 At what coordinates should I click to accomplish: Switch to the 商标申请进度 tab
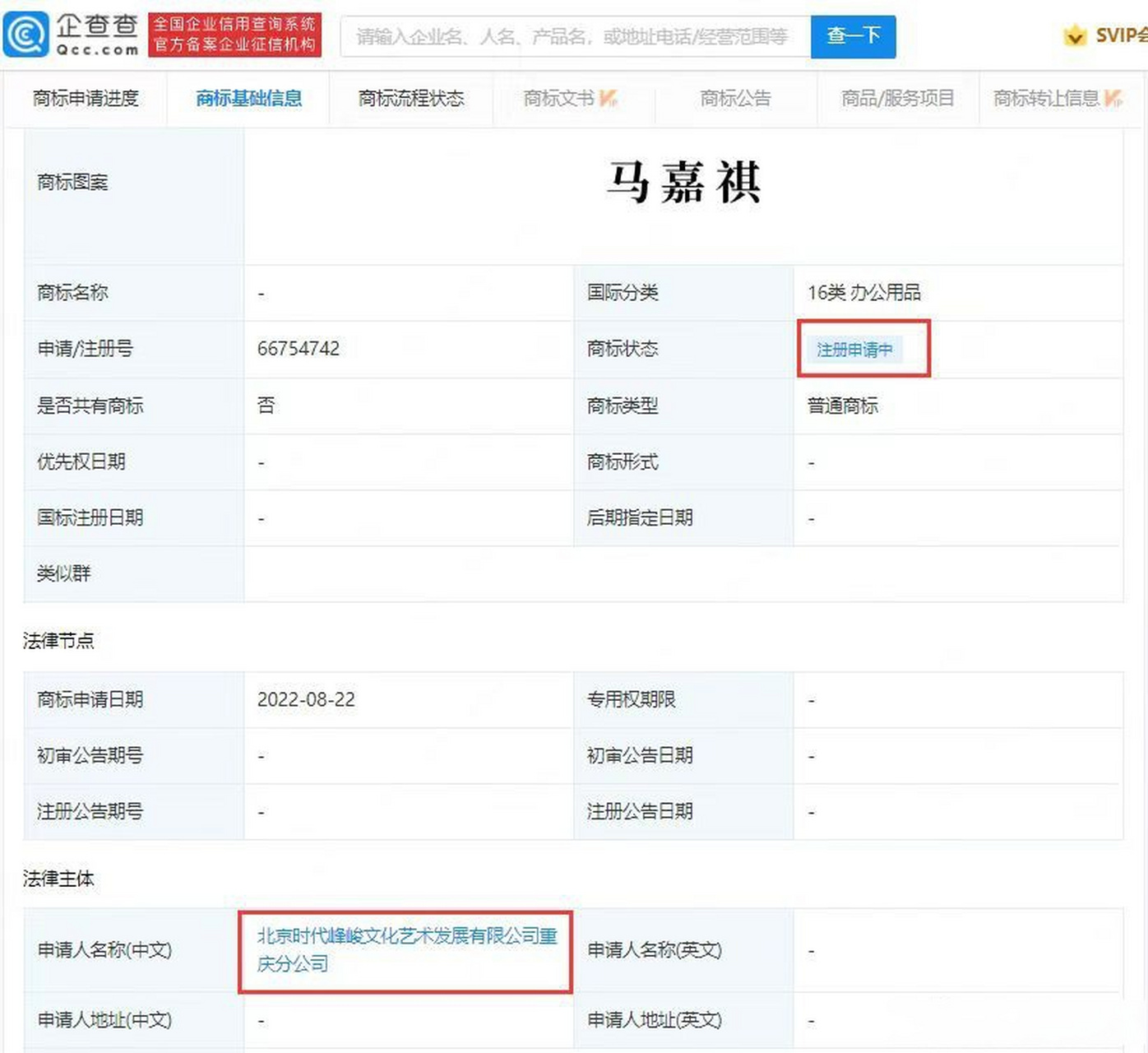point(86,99)
